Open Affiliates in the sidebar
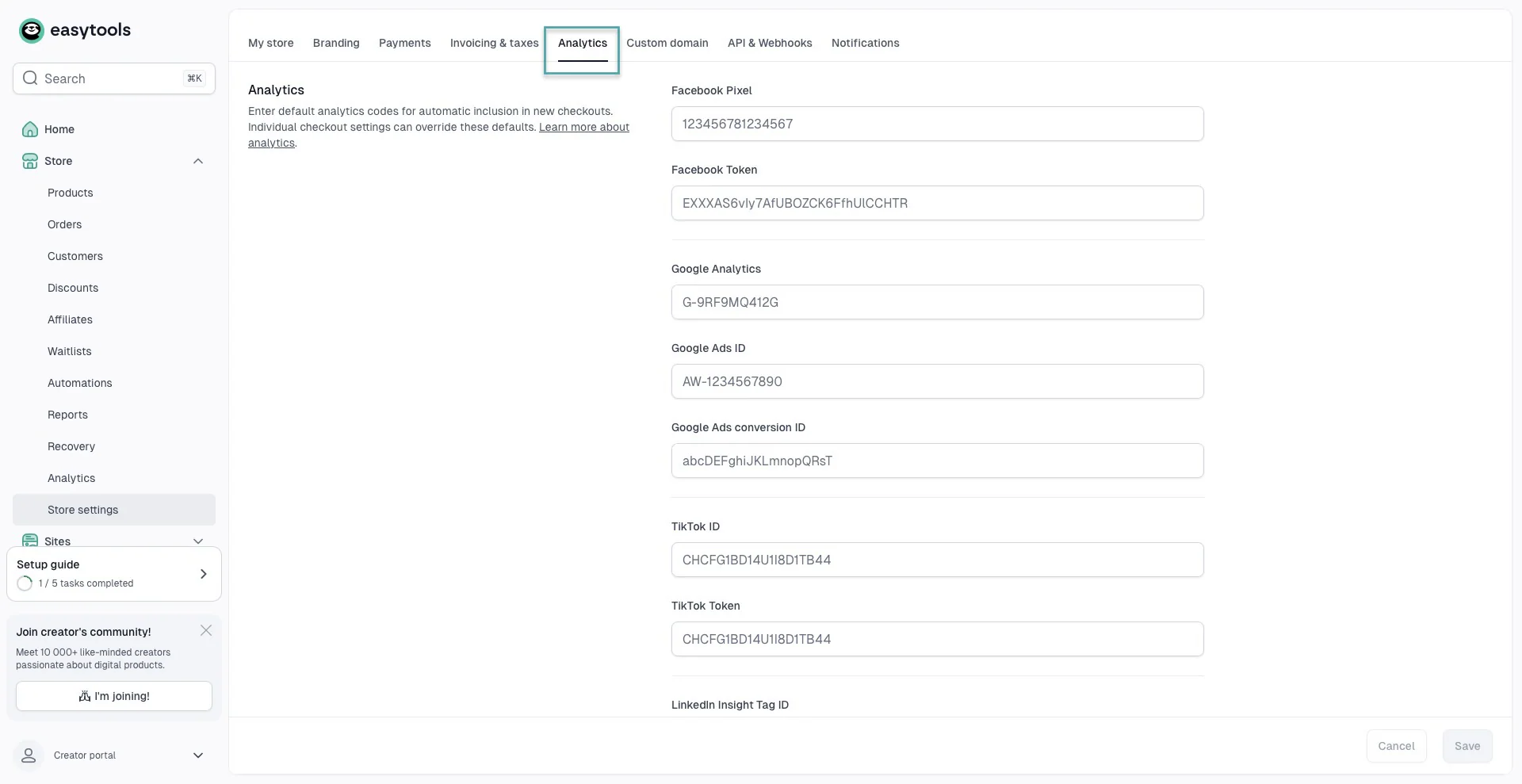1522x784 pixels. 114,319
